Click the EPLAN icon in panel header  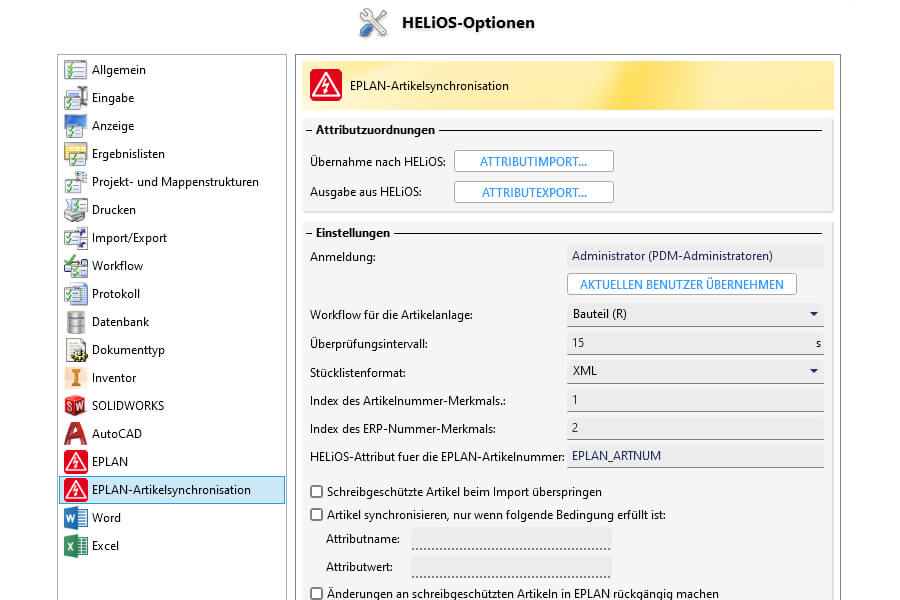tap(325, 86)
